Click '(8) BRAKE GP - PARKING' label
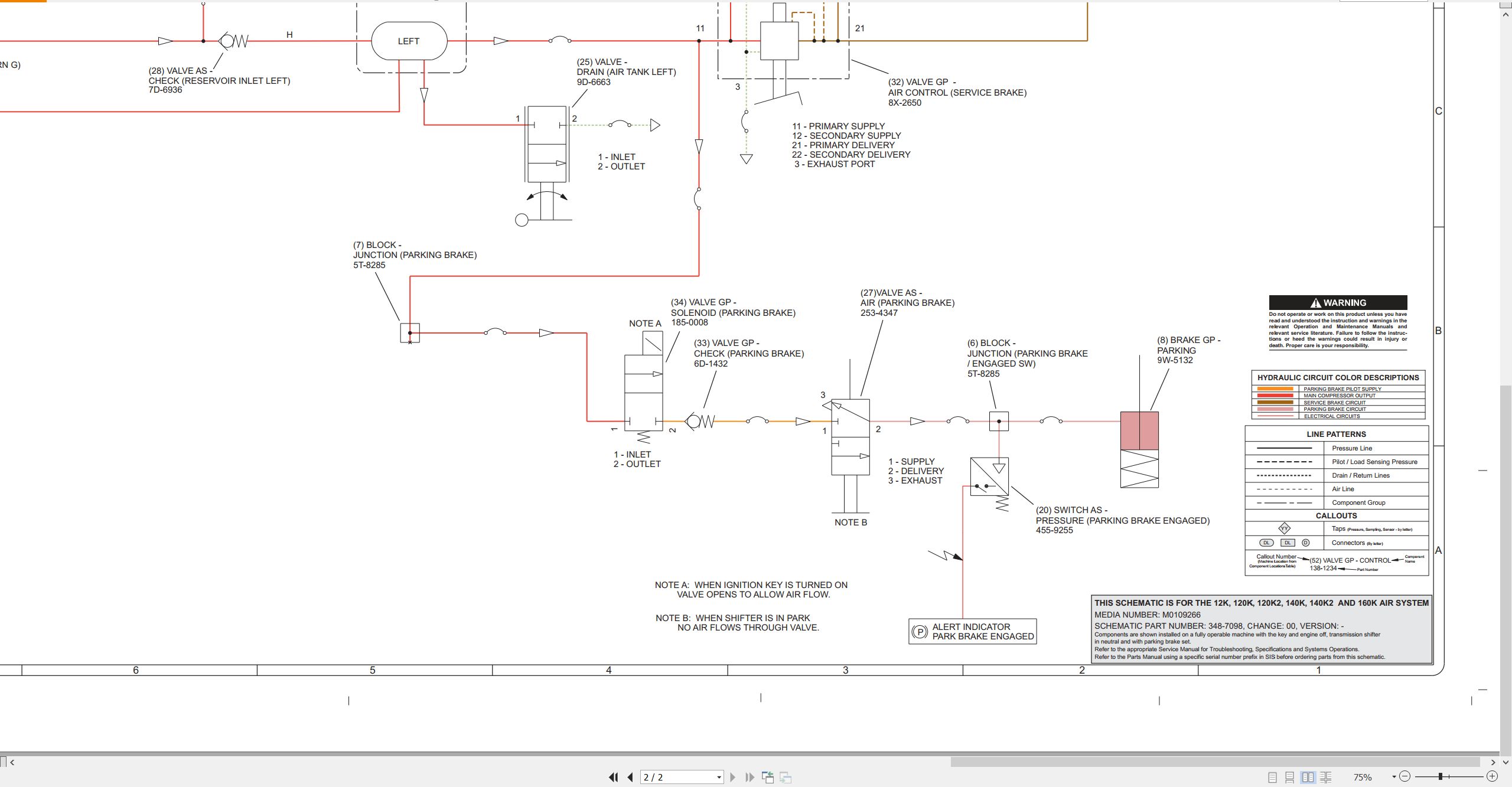The image size is (1512, 787). pos(1188,345)
